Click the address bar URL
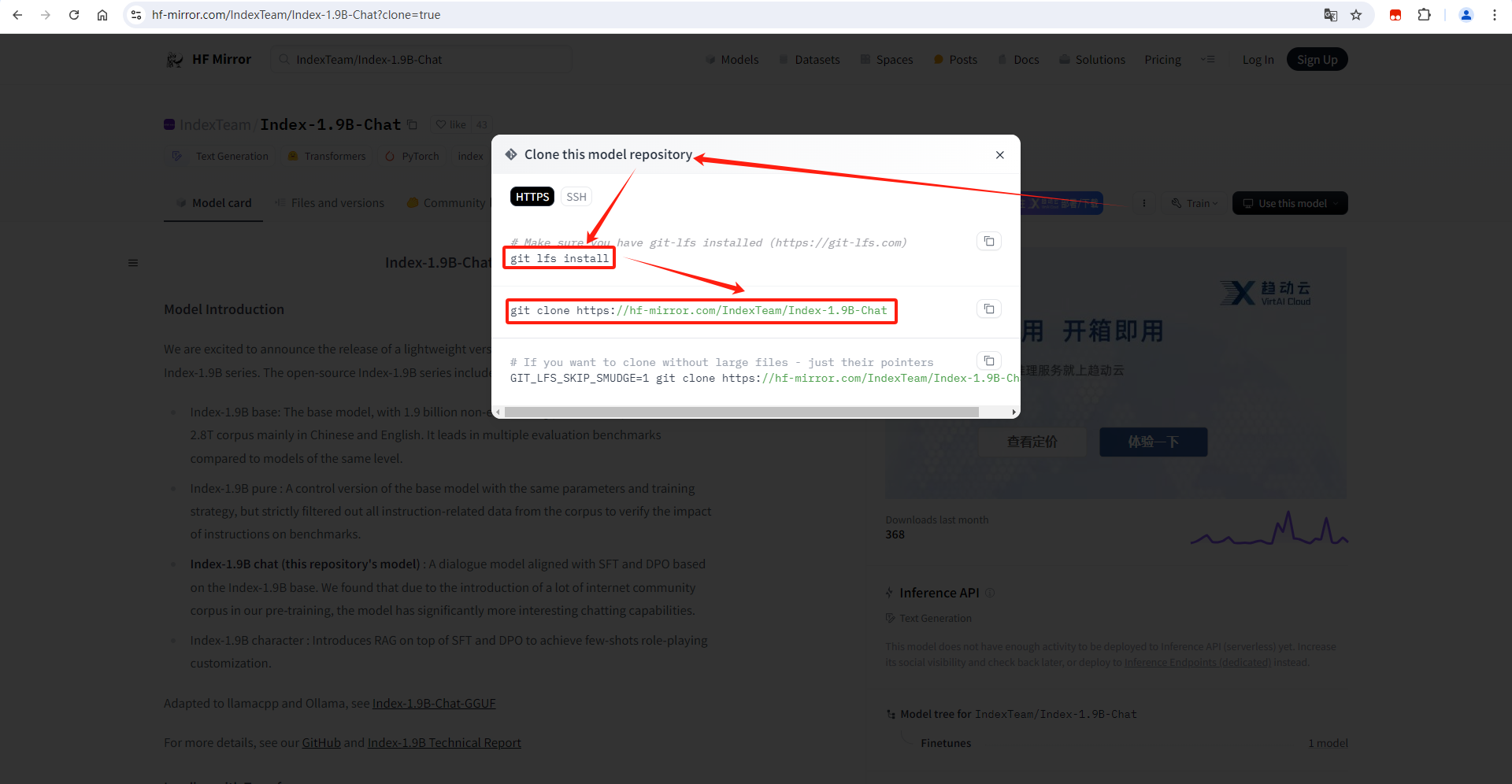1512x784 pixels. click(x=296, y=15)
